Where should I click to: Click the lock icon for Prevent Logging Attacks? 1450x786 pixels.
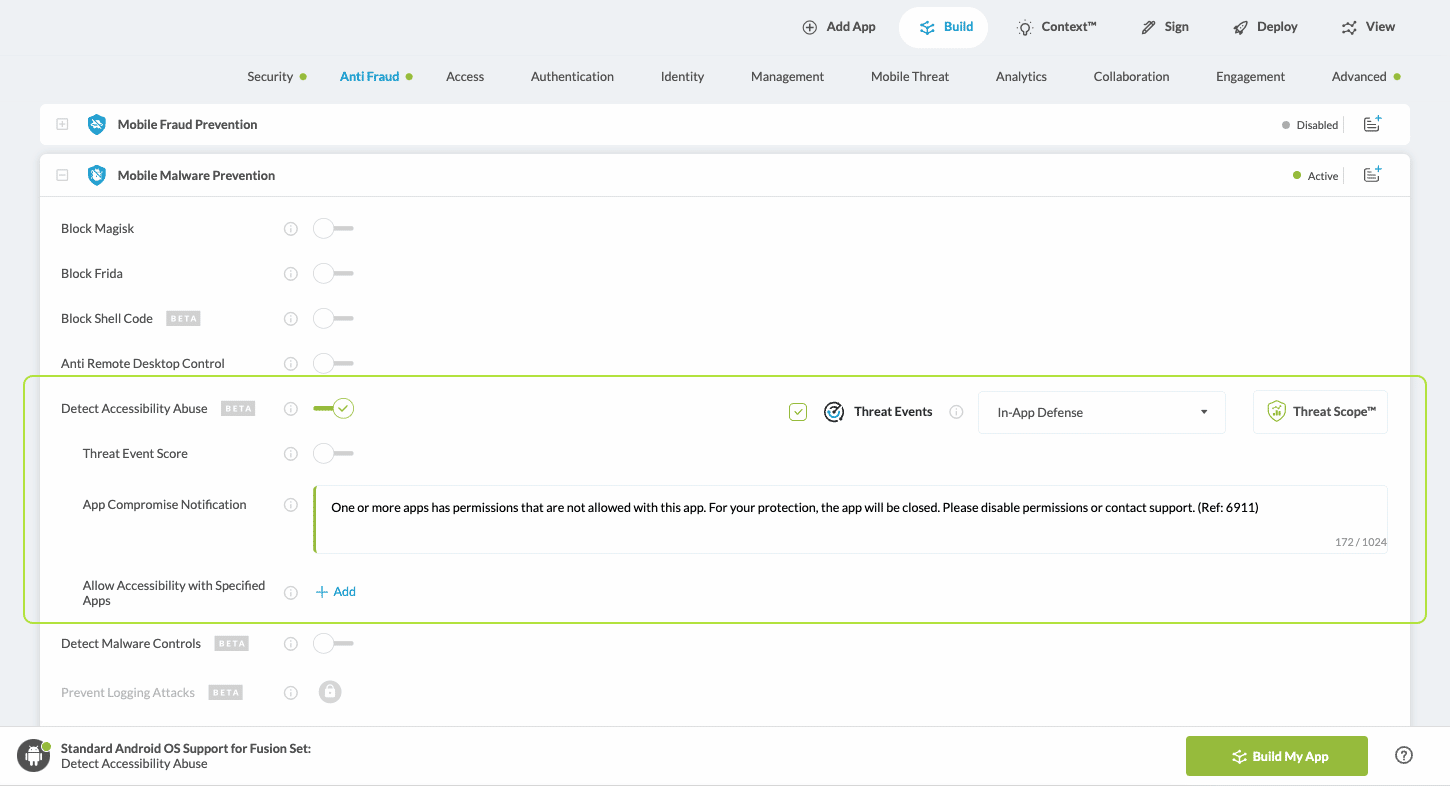click(330, 692)
